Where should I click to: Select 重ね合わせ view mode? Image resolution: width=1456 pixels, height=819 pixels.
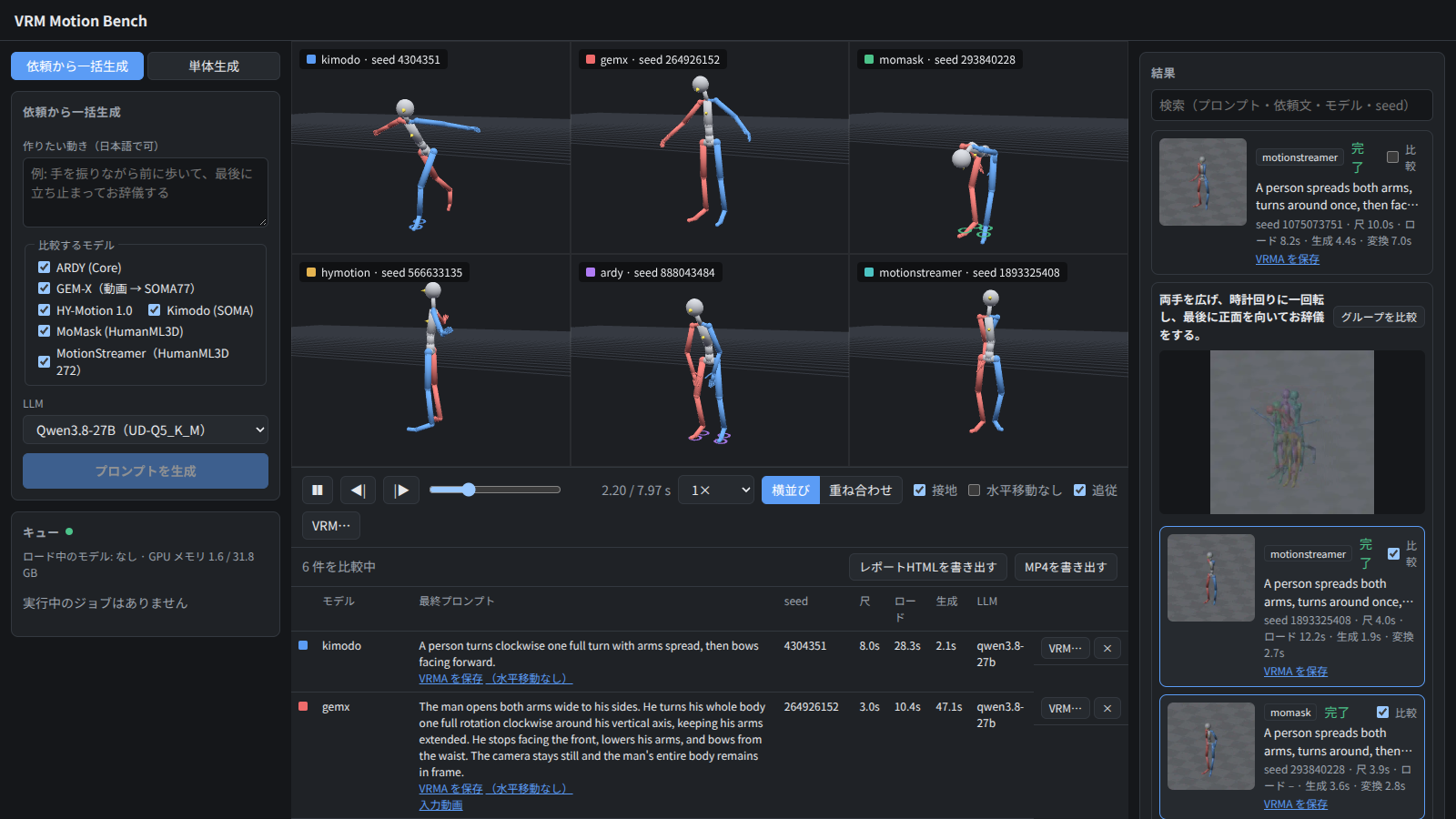click(861, 490)
